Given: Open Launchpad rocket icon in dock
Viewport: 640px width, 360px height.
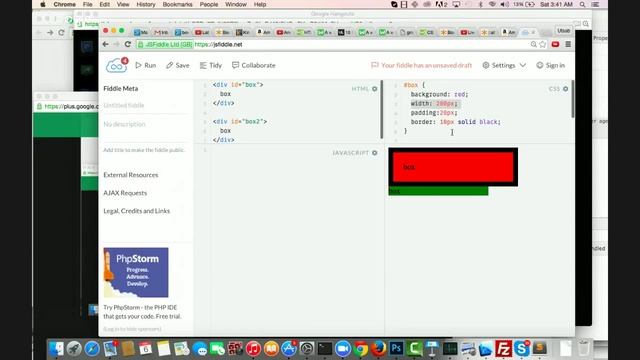Looking at the screenshot, I should (74, 349).
